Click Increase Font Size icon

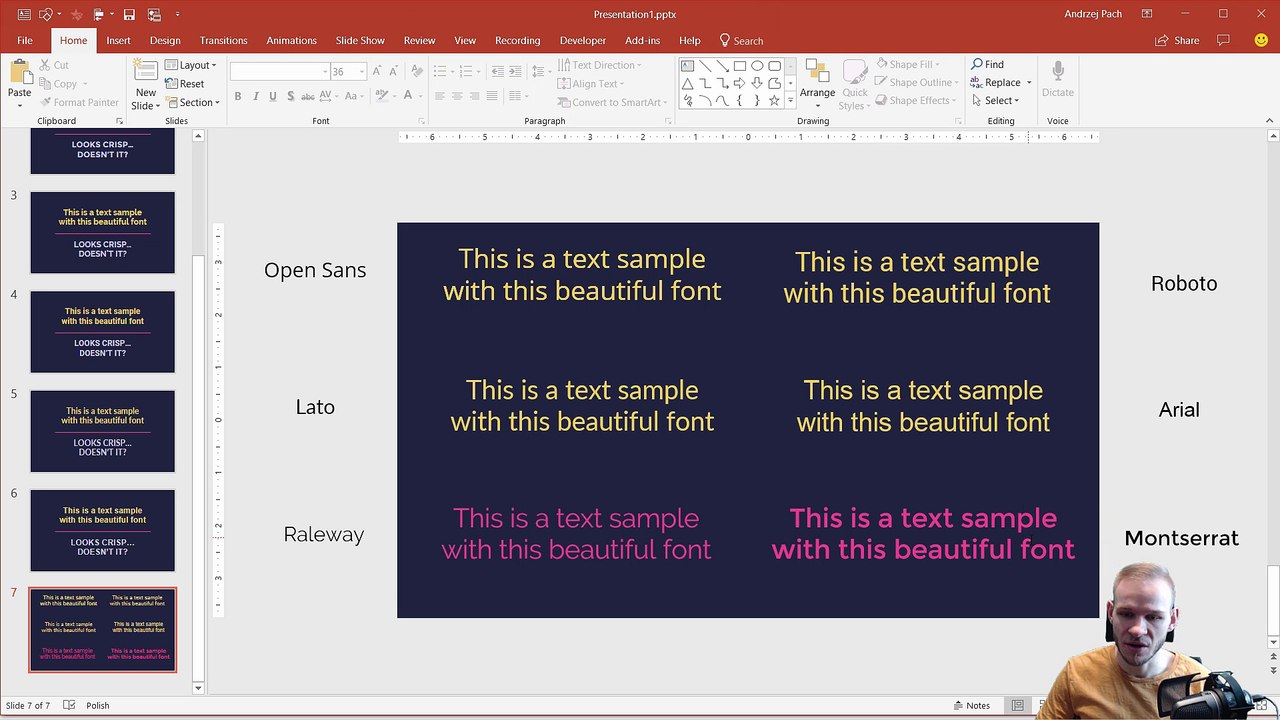tap(378, 71)
